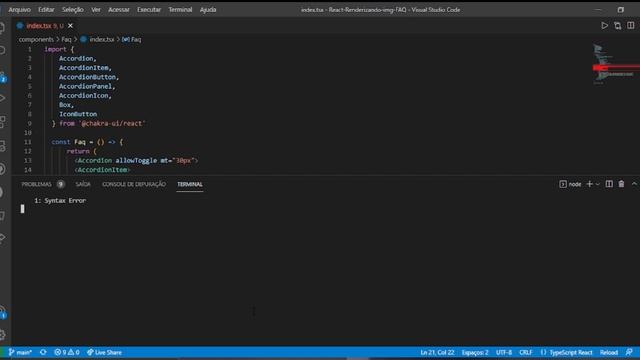Open changes compare icon in editor toolbar
640x360 pixels.
(618, 26)
